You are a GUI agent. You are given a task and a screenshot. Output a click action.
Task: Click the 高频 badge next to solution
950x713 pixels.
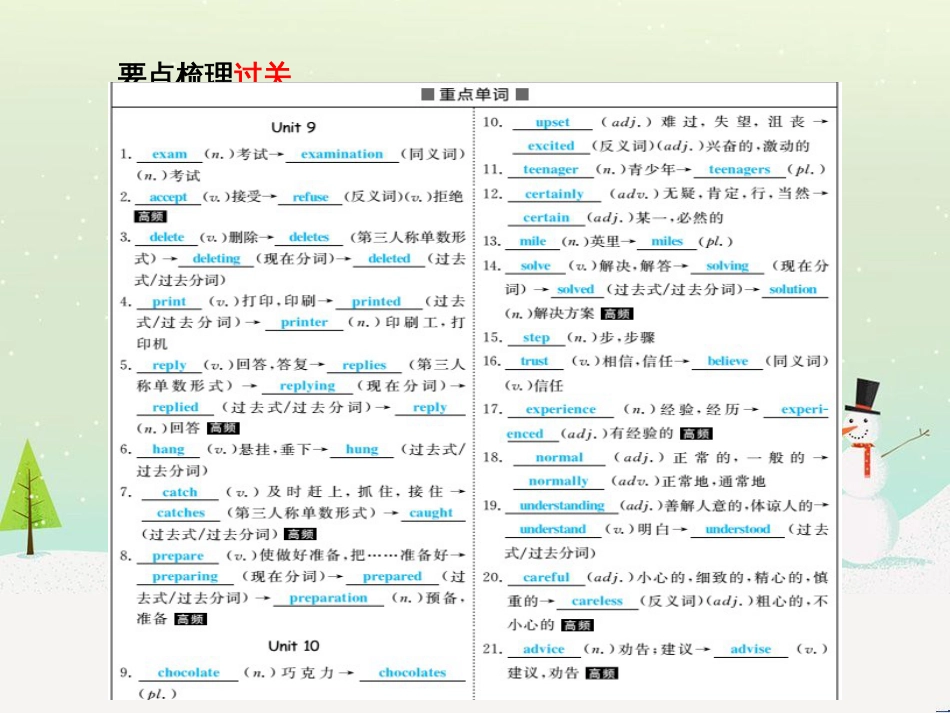(x=617, y=315)
